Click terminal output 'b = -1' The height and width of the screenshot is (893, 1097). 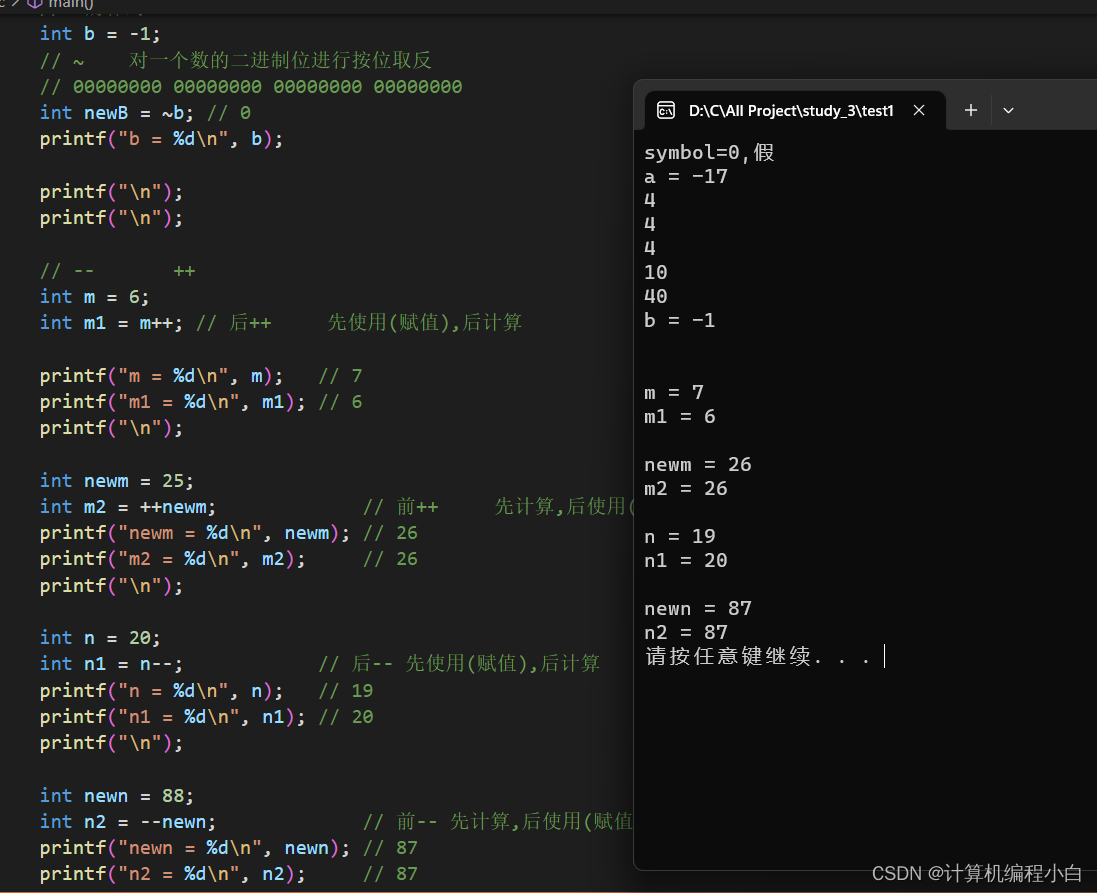[x=680, y=321]
